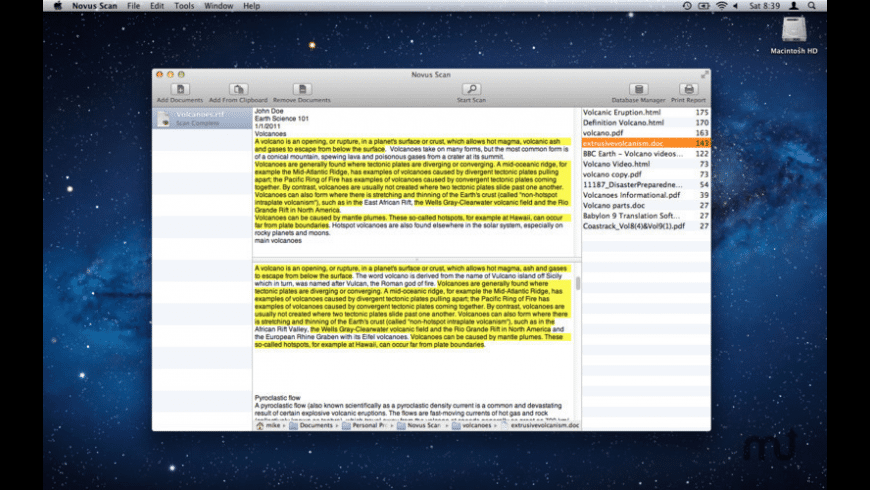Toggle fullscreen for the Novus Scan window
This screenshot has width=870, height=490.
pos(704,74)
